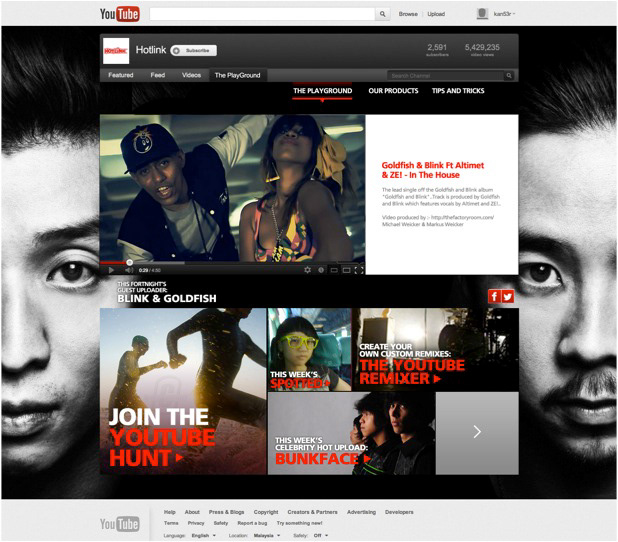Viewport: 618px width, 542px height.
Task: Share on Twitter icon
Action: [508, 296]
